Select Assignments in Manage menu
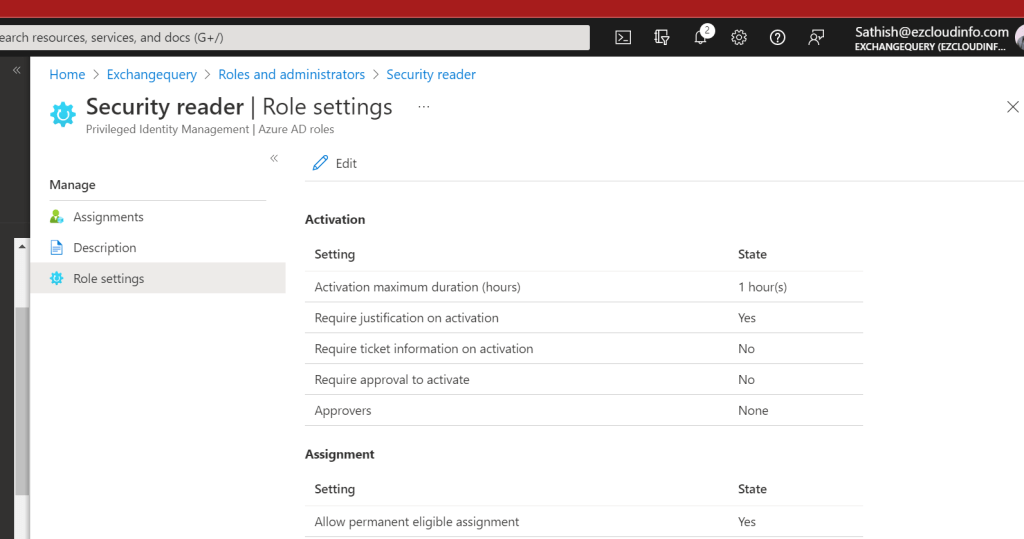The image size is (1024, 539). coord(108,217)
